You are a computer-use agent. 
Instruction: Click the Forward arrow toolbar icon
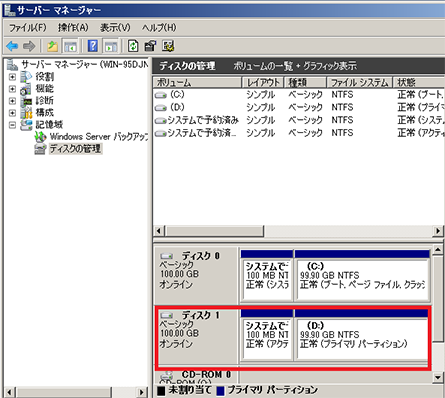click(29, 46)
